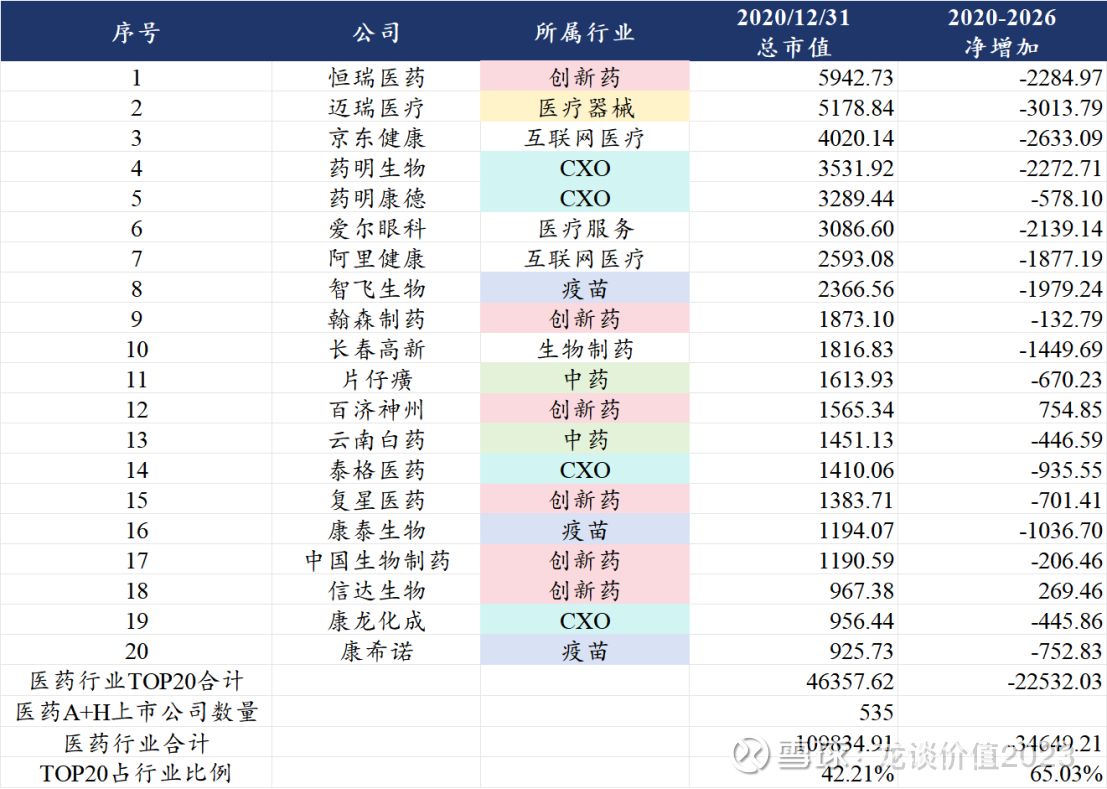This screenshot has height=789, width=1107.
Task: Select the company cell 爱尔眼科
Action: pos(376,229)
